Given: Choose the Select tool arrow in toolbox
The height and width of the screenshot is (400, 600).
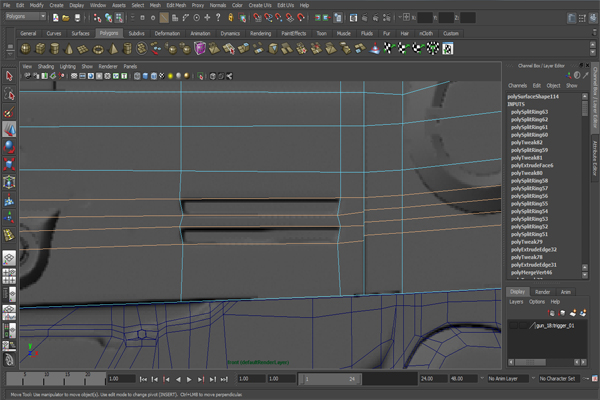Looking at the screenshot, I should point(9,76).
